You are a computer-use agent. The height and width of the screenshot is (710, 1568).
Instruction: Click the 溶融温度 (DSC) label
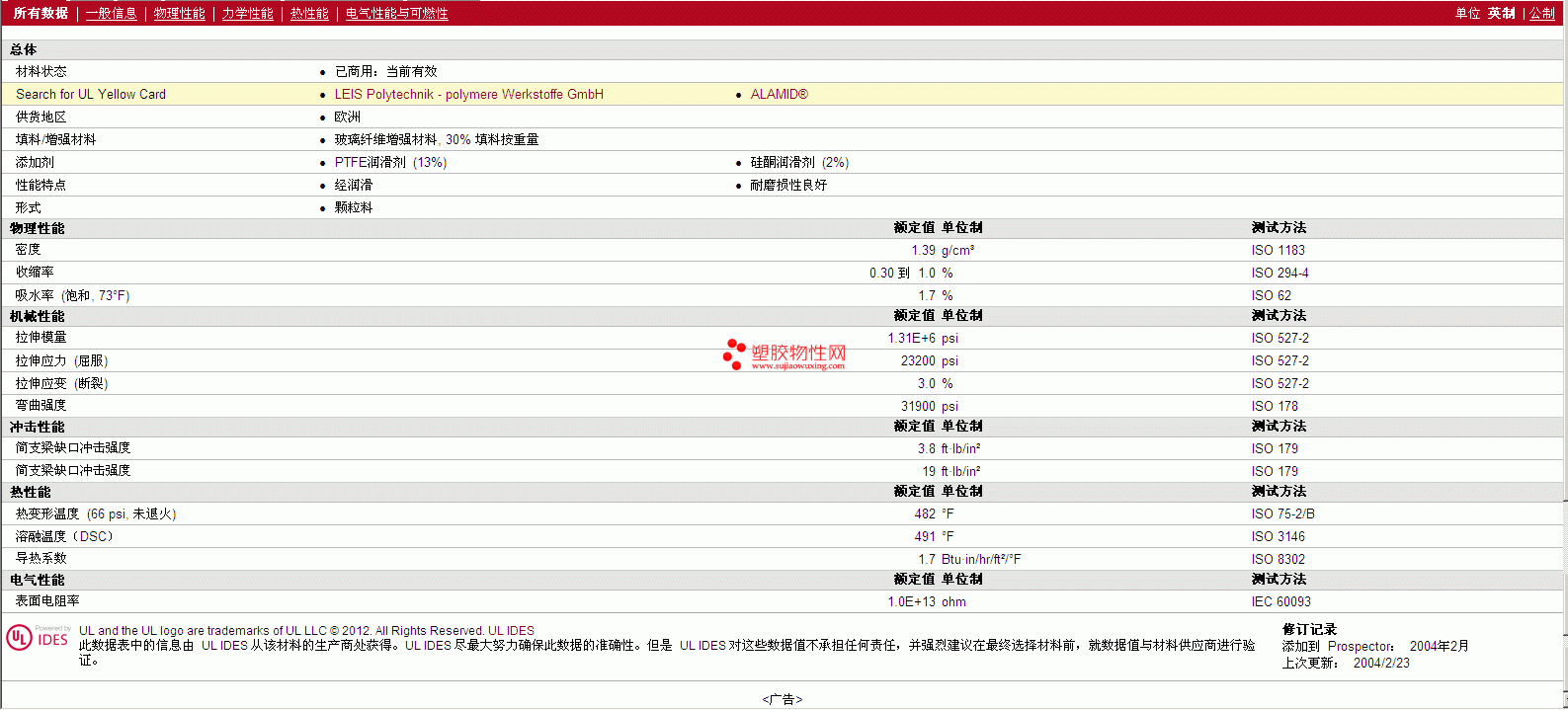[x=64, y=536]
